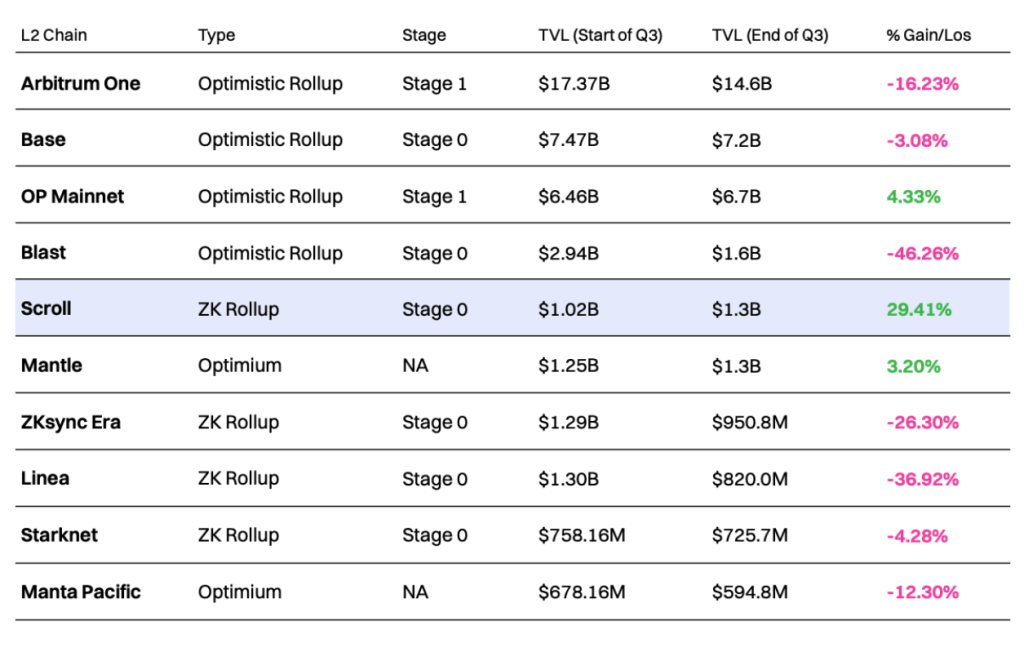
Task: Select the Base chain name
Action: point(42,140)
